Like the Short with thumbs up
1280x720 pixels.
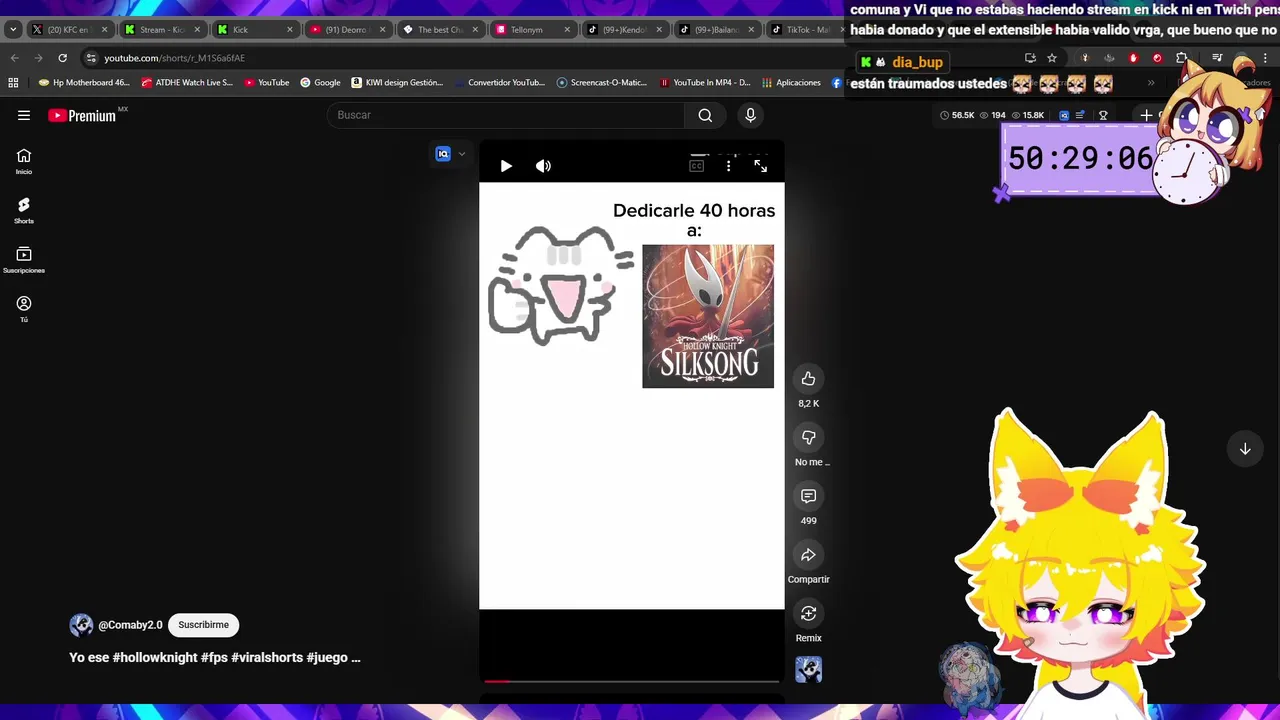click(808, 379)
